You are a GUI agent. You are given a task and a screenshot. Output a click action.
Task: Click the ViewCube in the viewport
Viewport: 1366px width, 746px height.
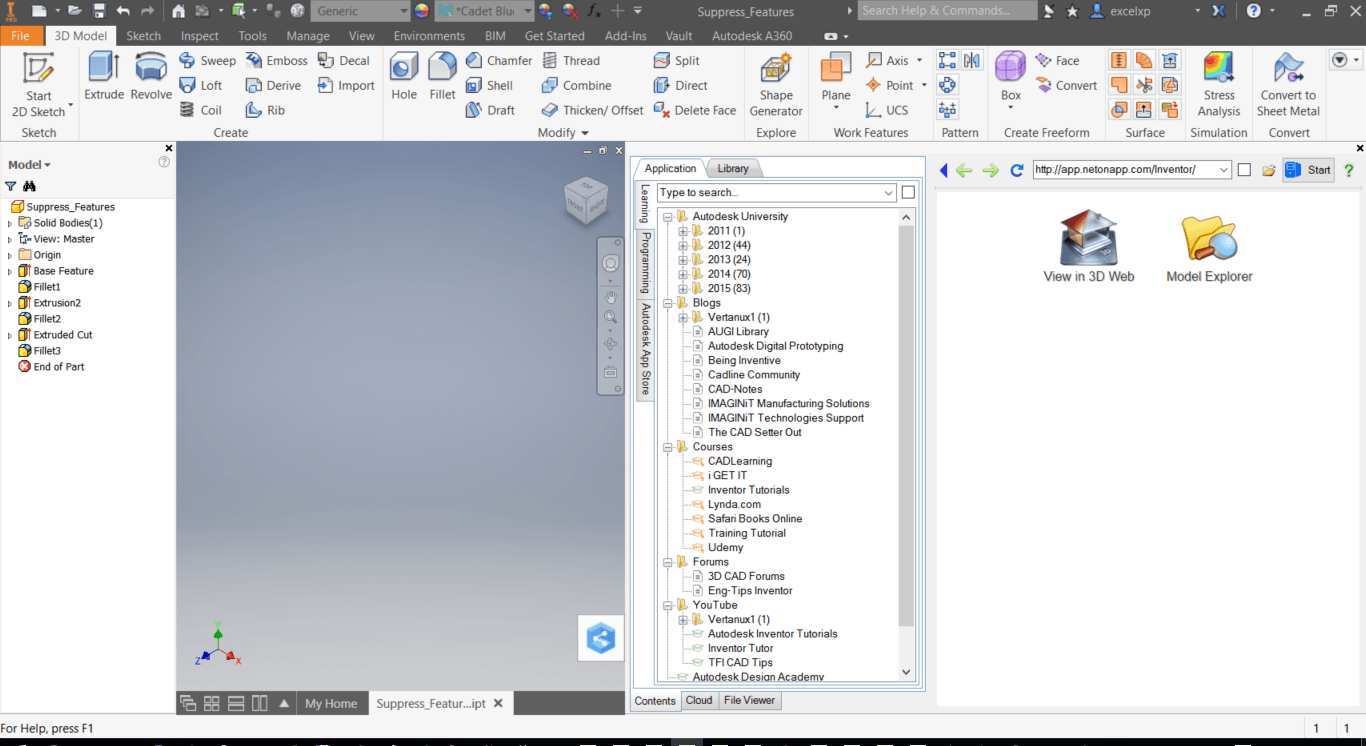(x=586, y=200)
